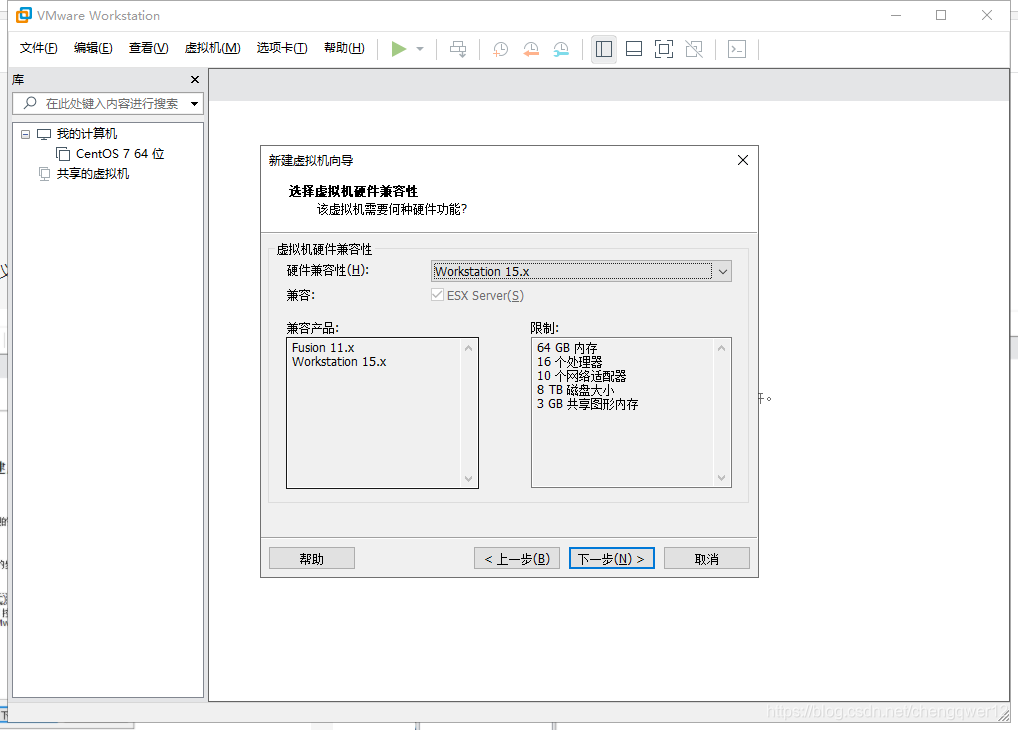Collapse the 我的计算机 tree node

click(x=25, y=134)
